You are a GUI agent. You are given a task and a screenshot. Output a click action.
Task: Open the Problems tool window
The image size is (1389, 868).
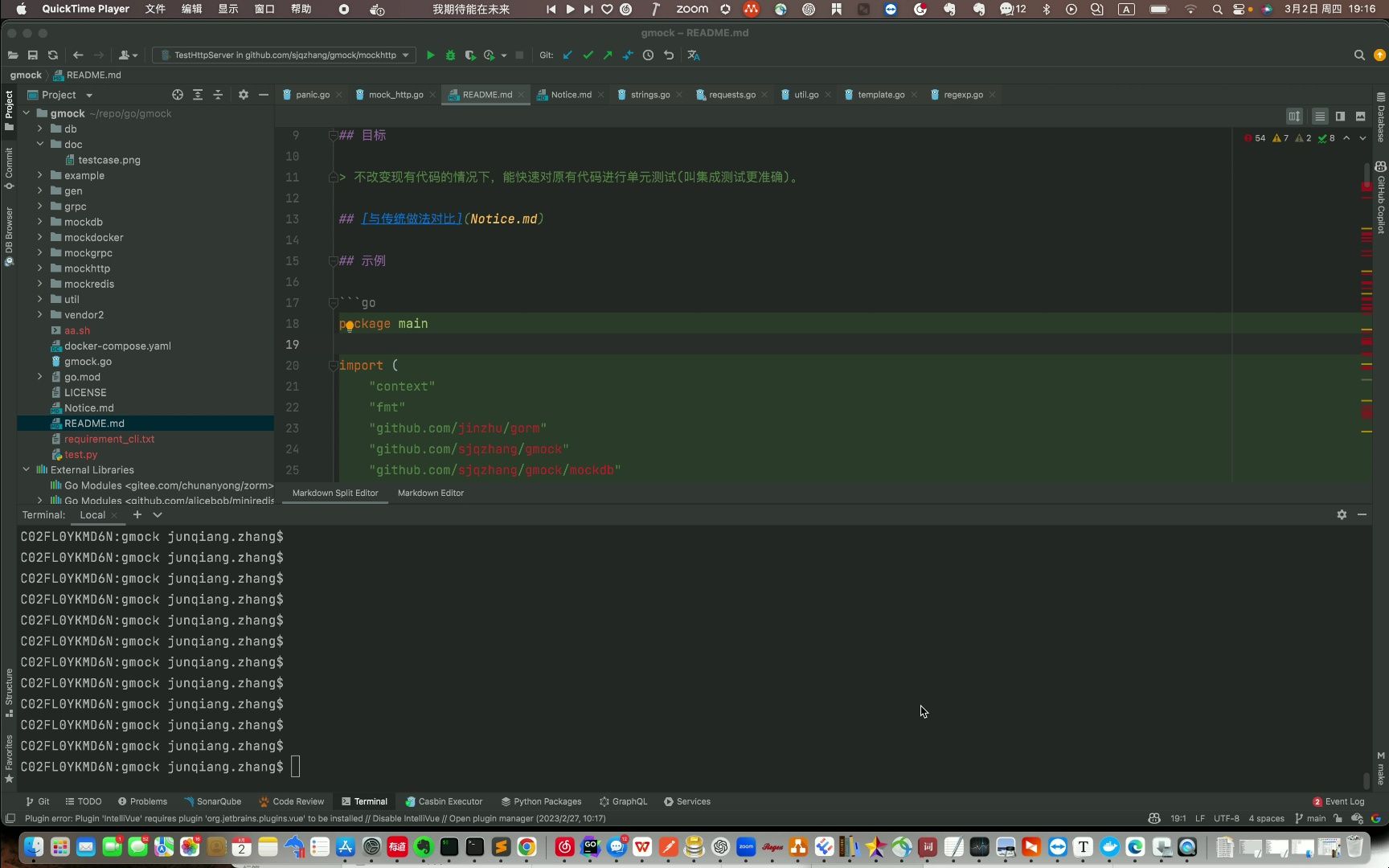coord(142,801)
